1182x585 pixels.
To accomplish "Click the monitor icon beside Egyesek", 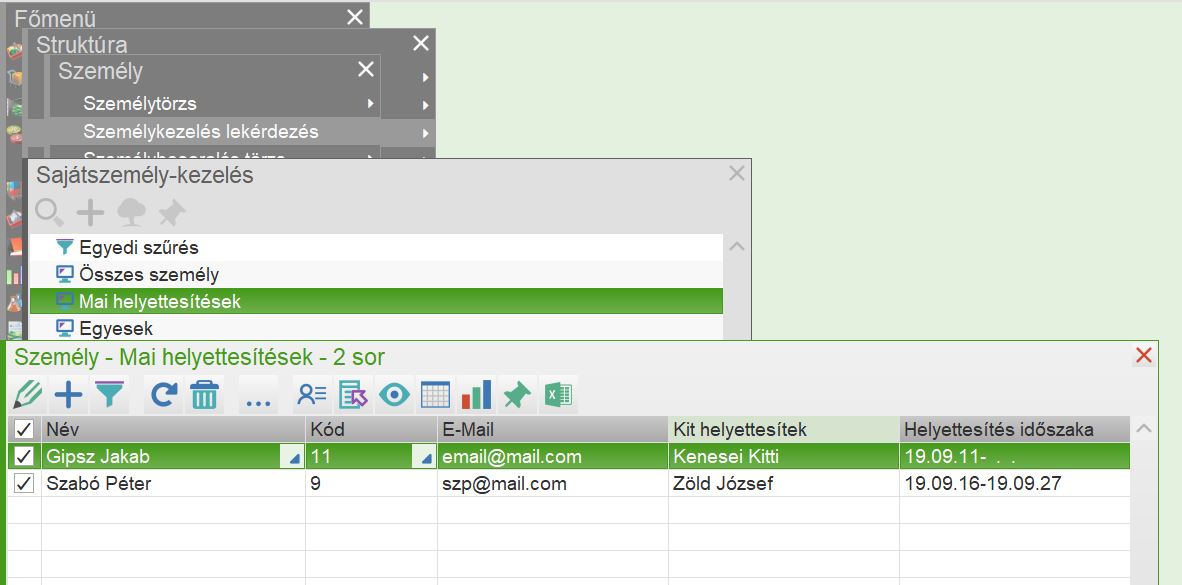I will pyautogui.click(x=66, y=328).
